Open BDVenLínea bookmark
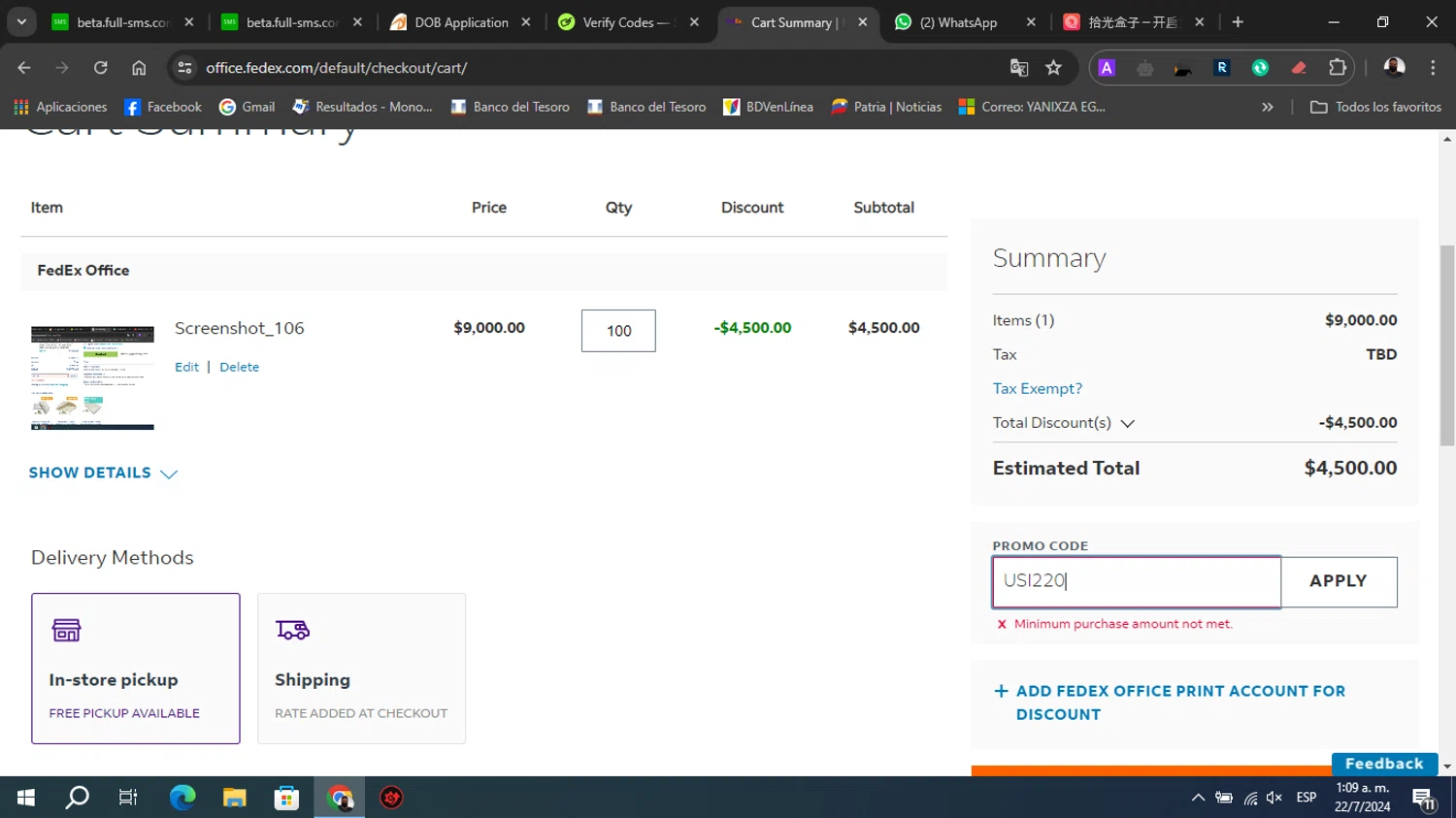Image resolution: width=1456 pixels, height=818 pixels. (769, 107)
